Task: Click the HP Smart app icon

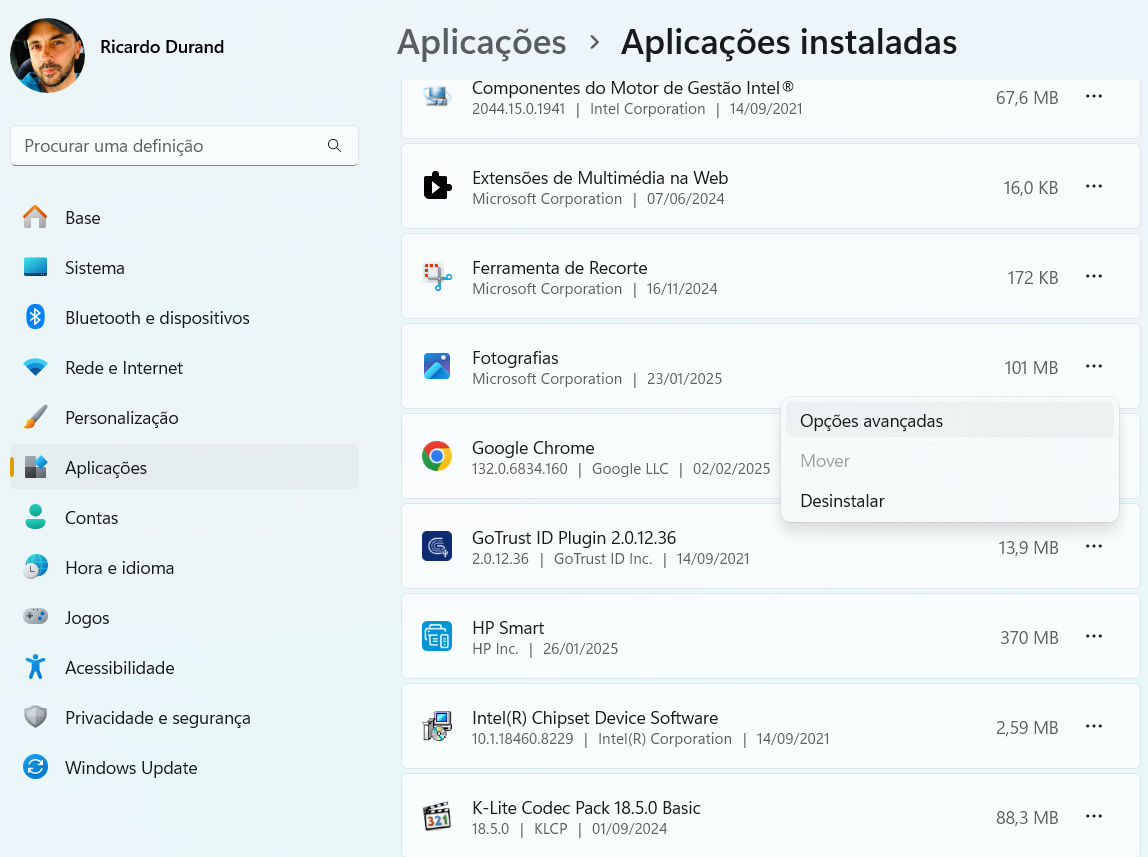Action: 437,637
